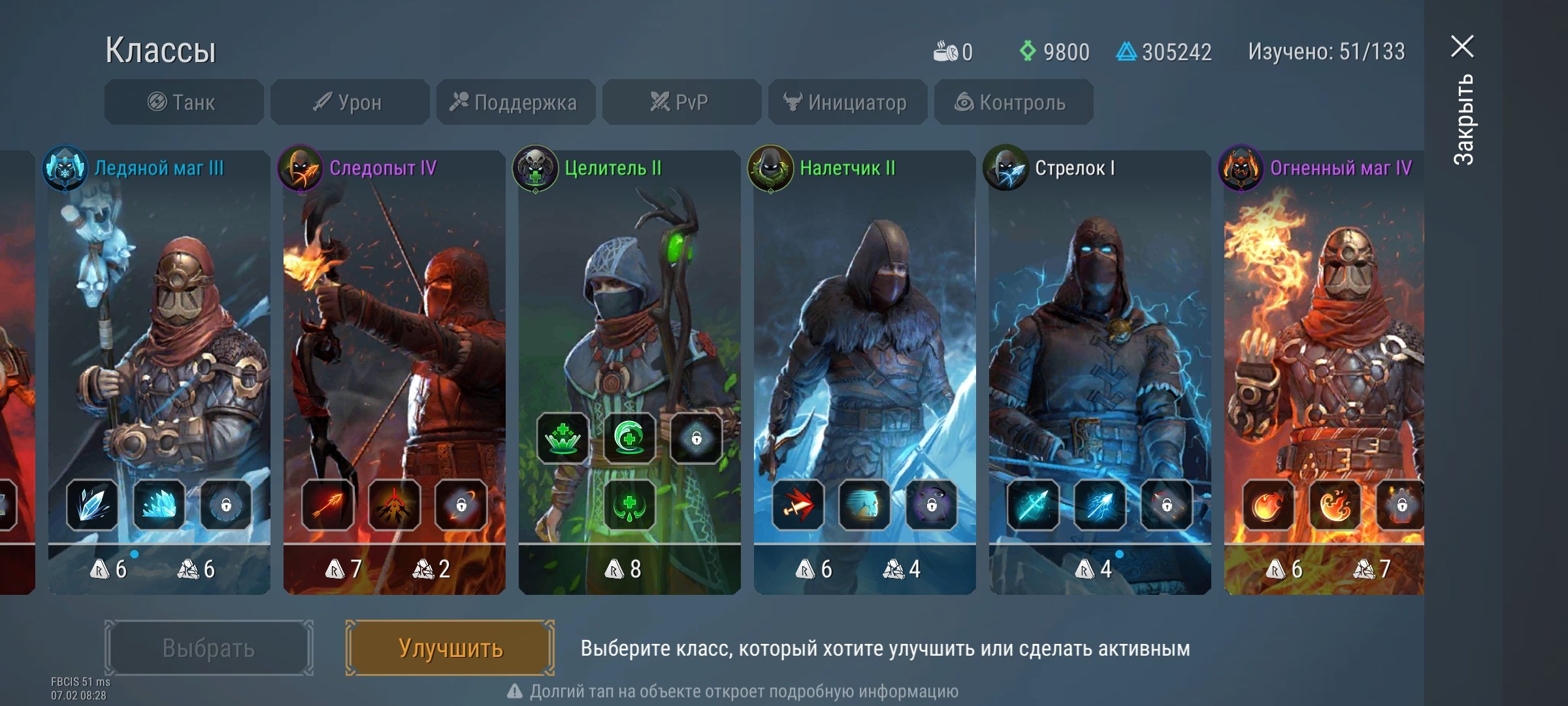Image resolution: width=1568 pixels, height=706 pixels.
Task: Filter classes by Танк role
Action: point(184,102)
